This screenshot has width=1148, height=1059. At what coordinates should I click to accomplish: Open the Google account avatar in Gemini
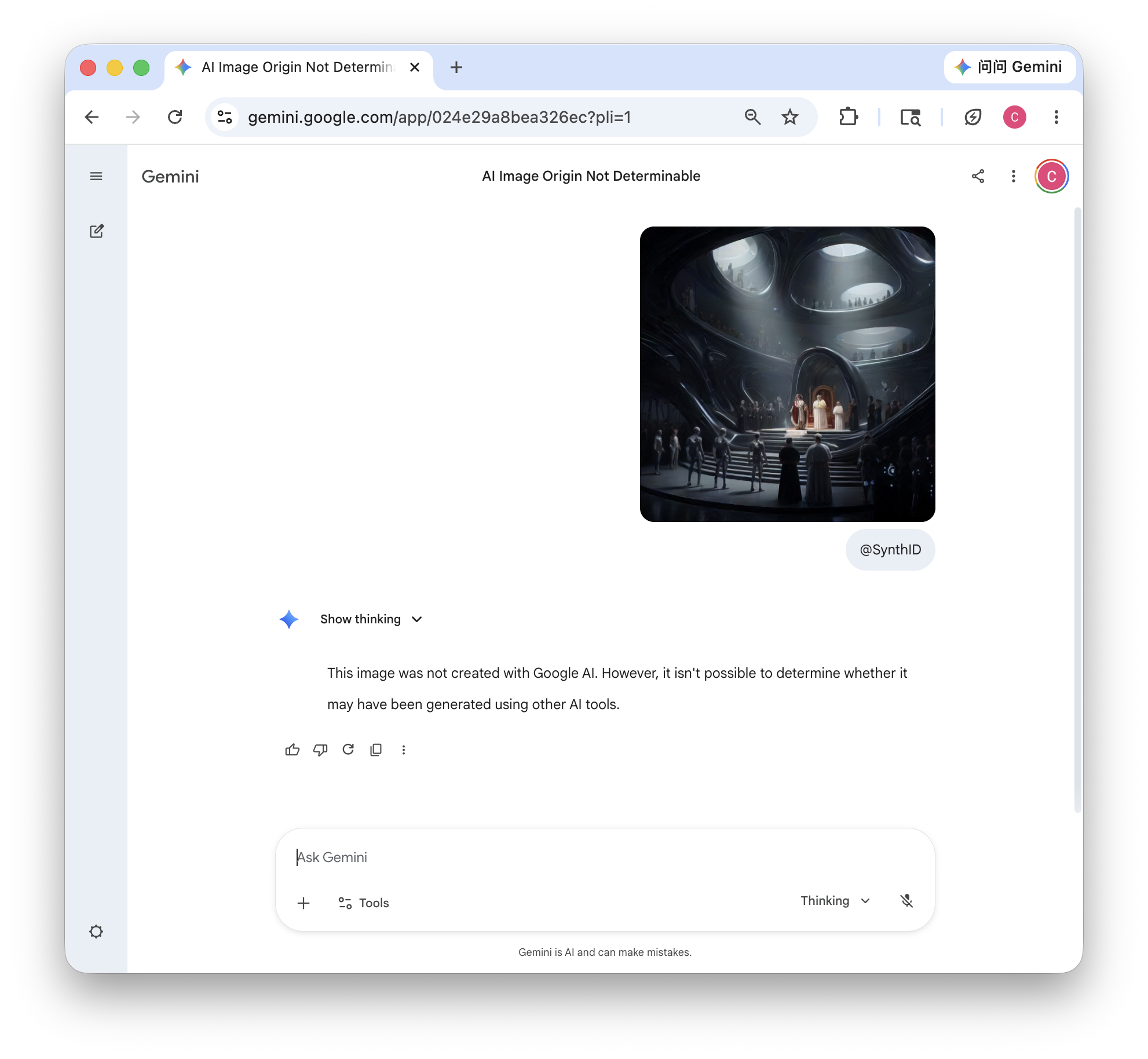pyautogui.click(x=1052, y=176)
